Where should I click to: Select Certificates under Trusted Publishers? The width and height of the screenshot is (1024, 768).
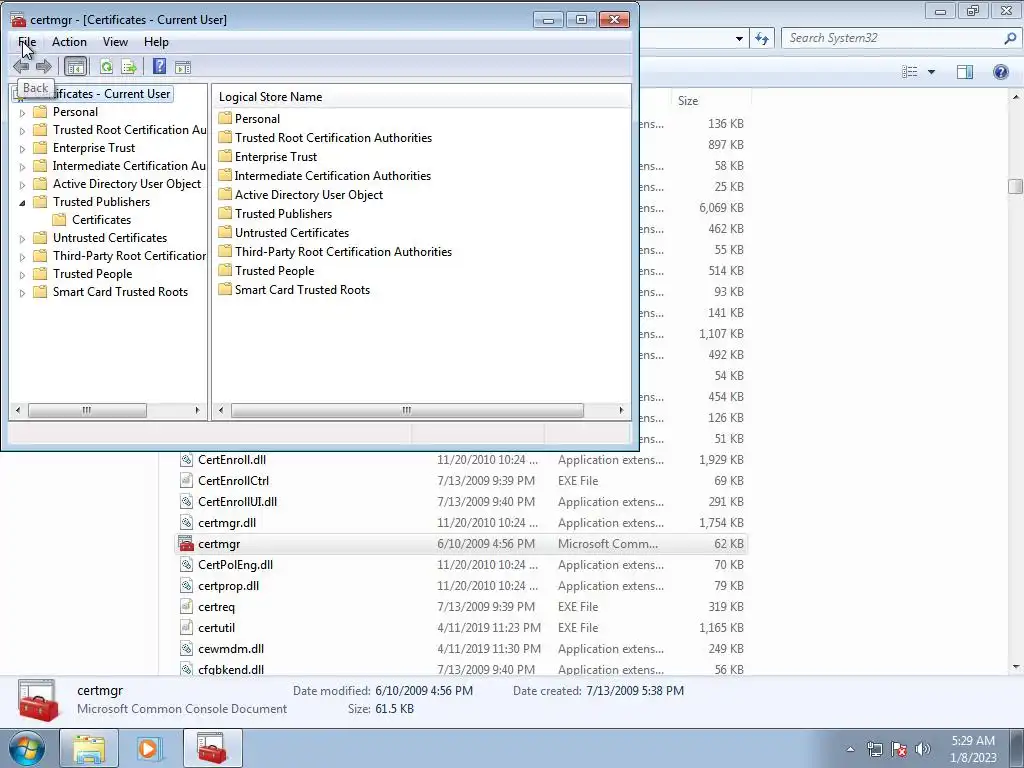tap(101, 220)
